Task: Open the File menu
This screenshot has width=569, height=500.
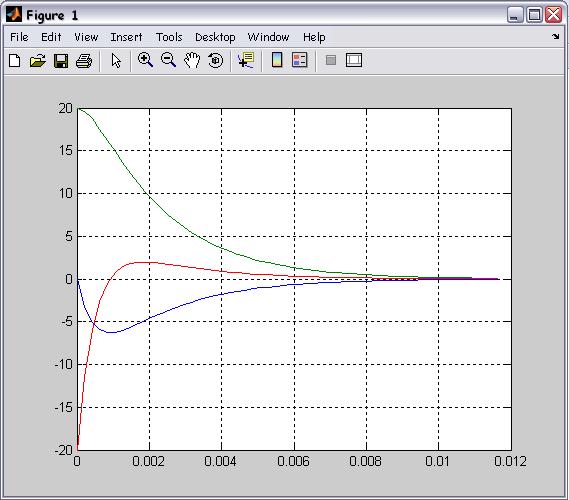Action: point(19,37)
